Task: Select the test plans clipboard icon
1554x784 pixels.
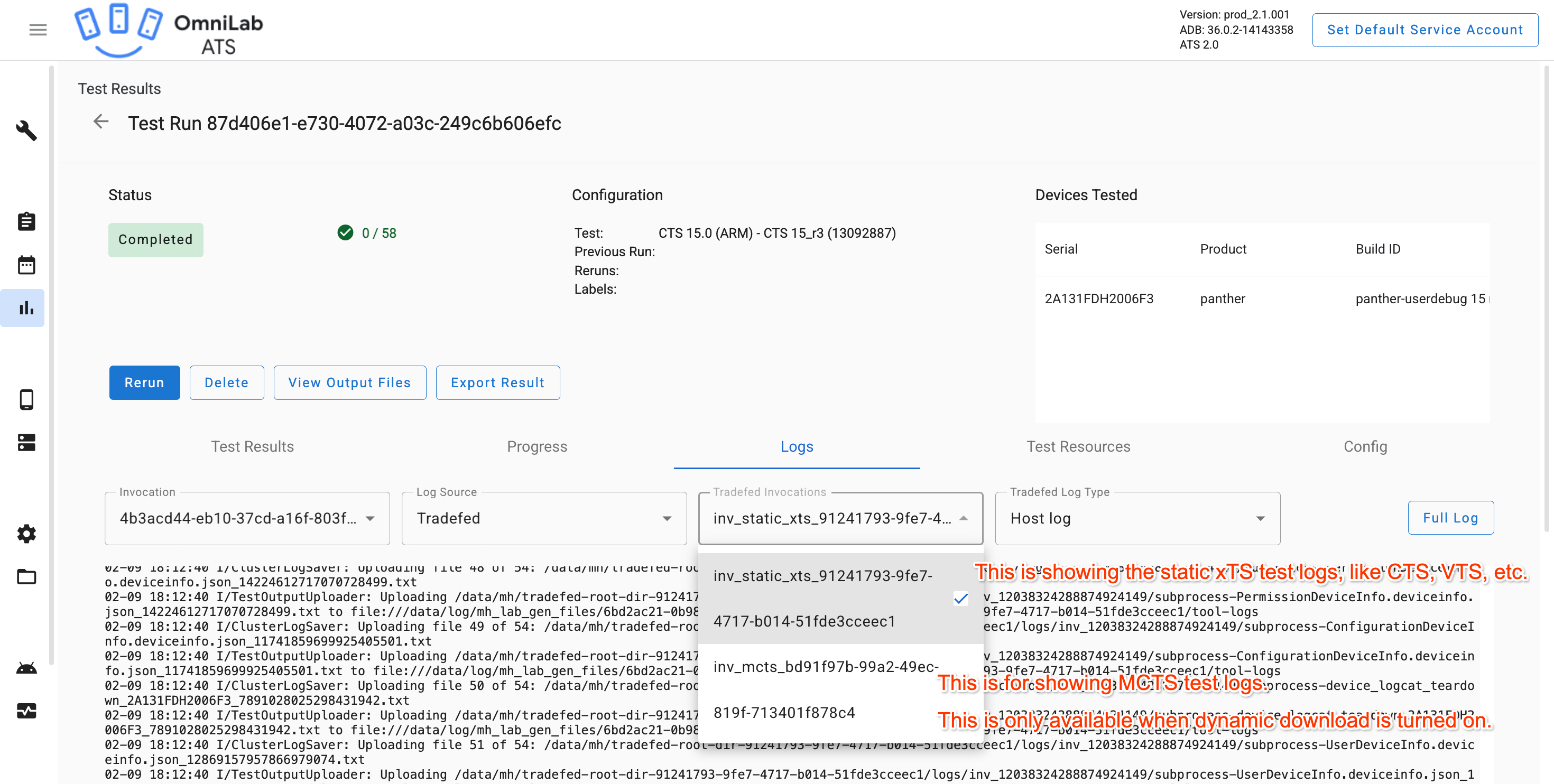Action: 26,221
